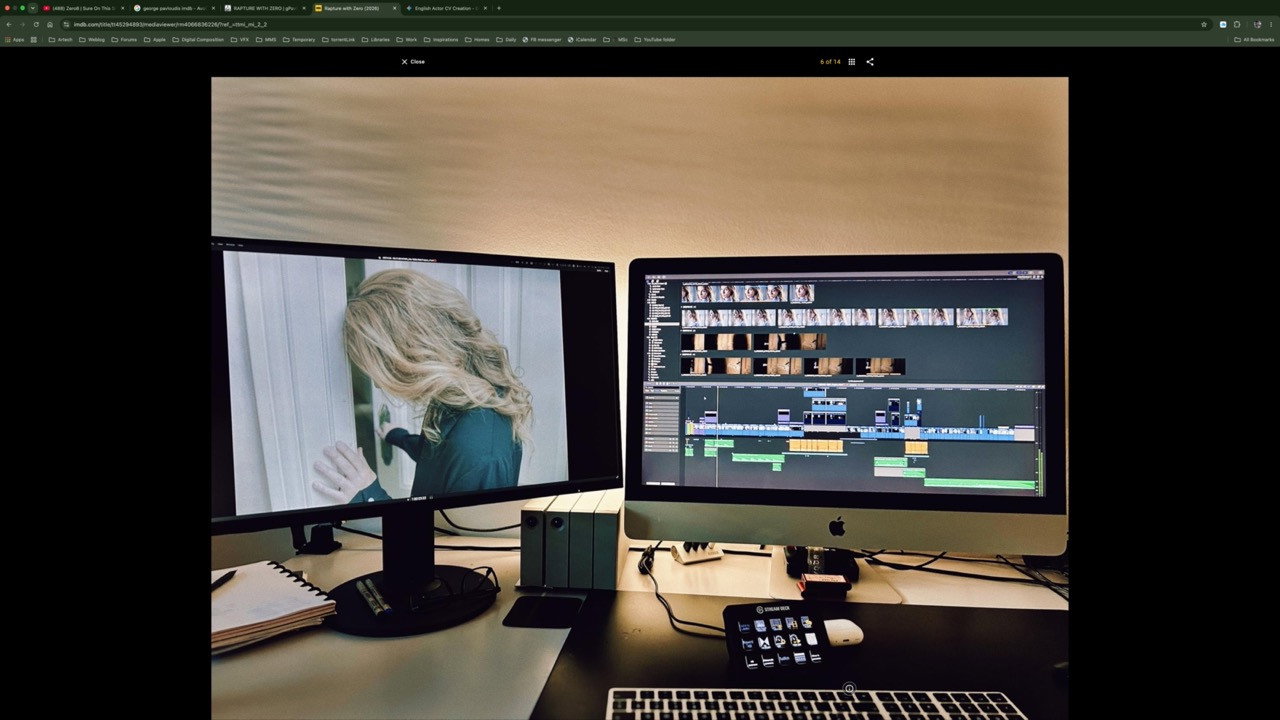Close the IMDb media viewer

point(413,62)
